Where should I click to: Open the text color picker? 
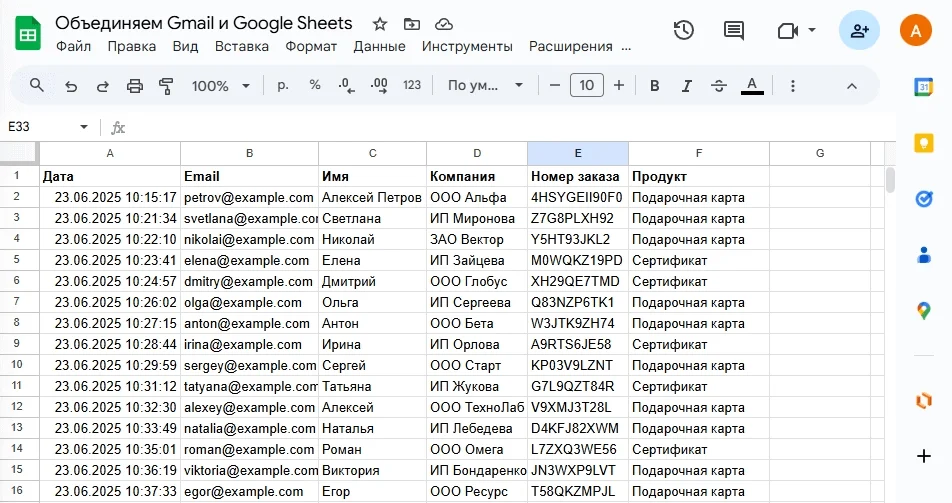point(752,86)
